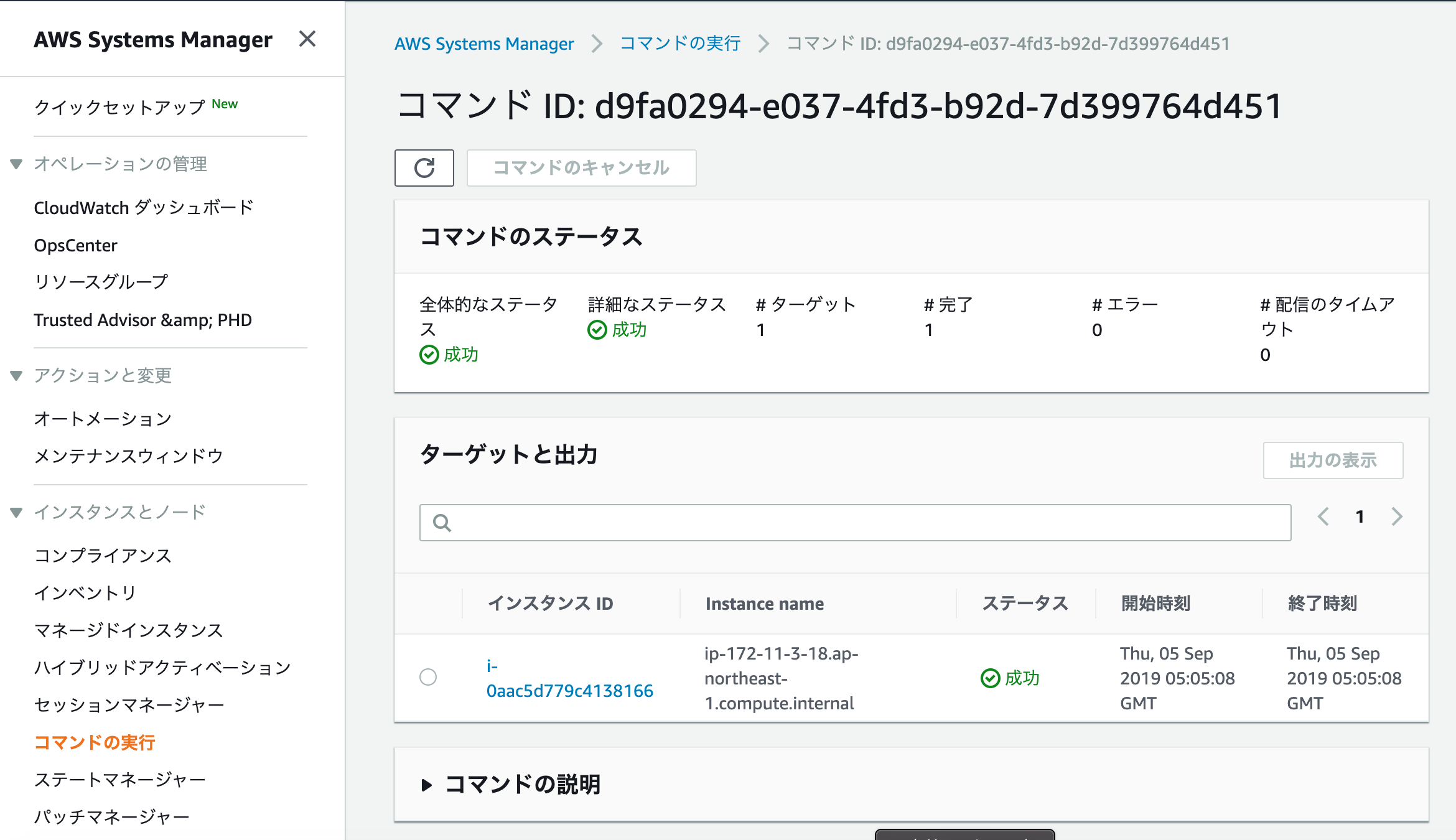Viewport: 1456px width, 840px height.
Task: Select radio button for instance i-0aac5d779c4138166
Action: [428, 677]
